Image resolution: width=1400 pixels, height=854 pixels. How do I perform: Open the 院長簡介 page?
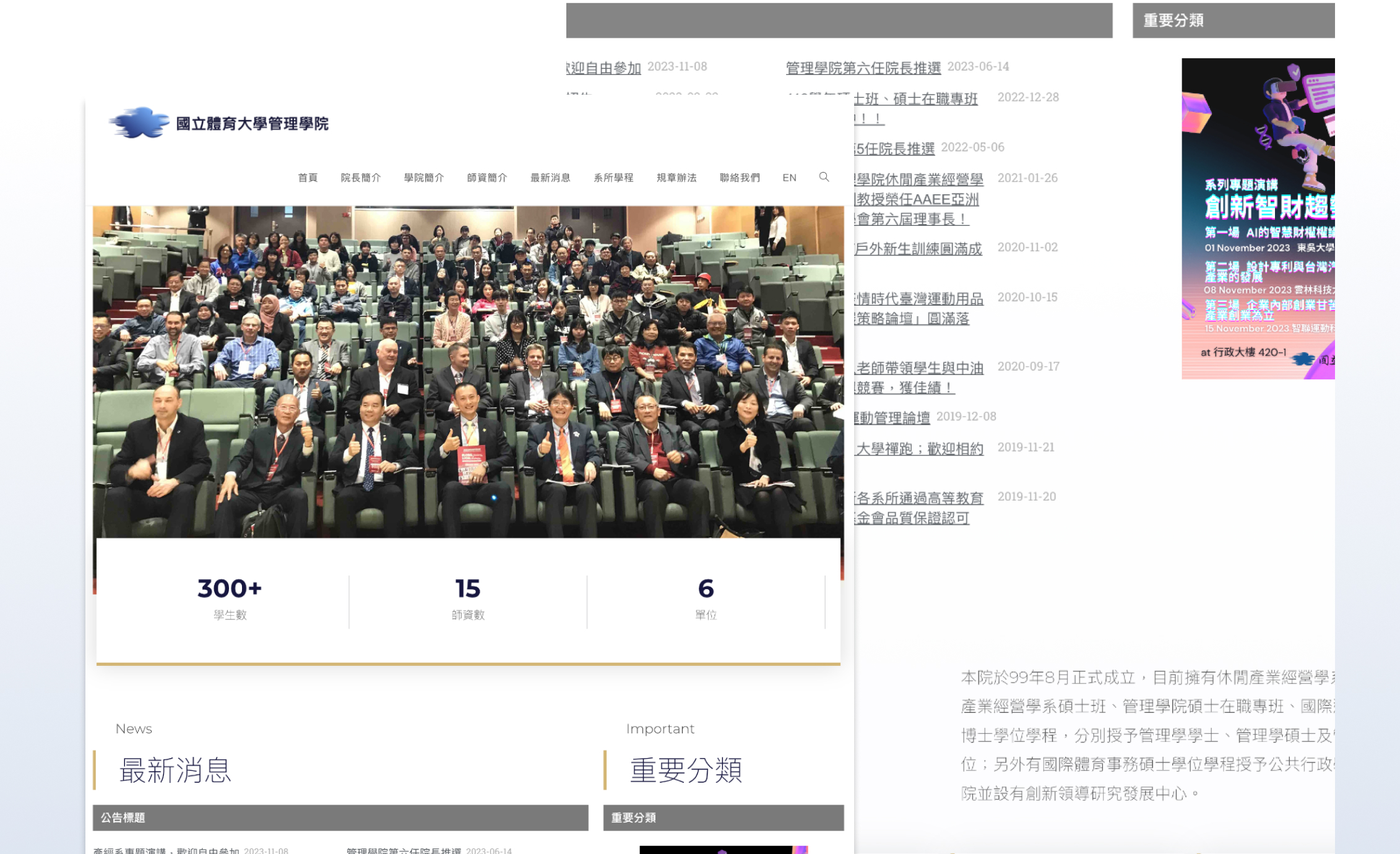click(x=361, y=178)
